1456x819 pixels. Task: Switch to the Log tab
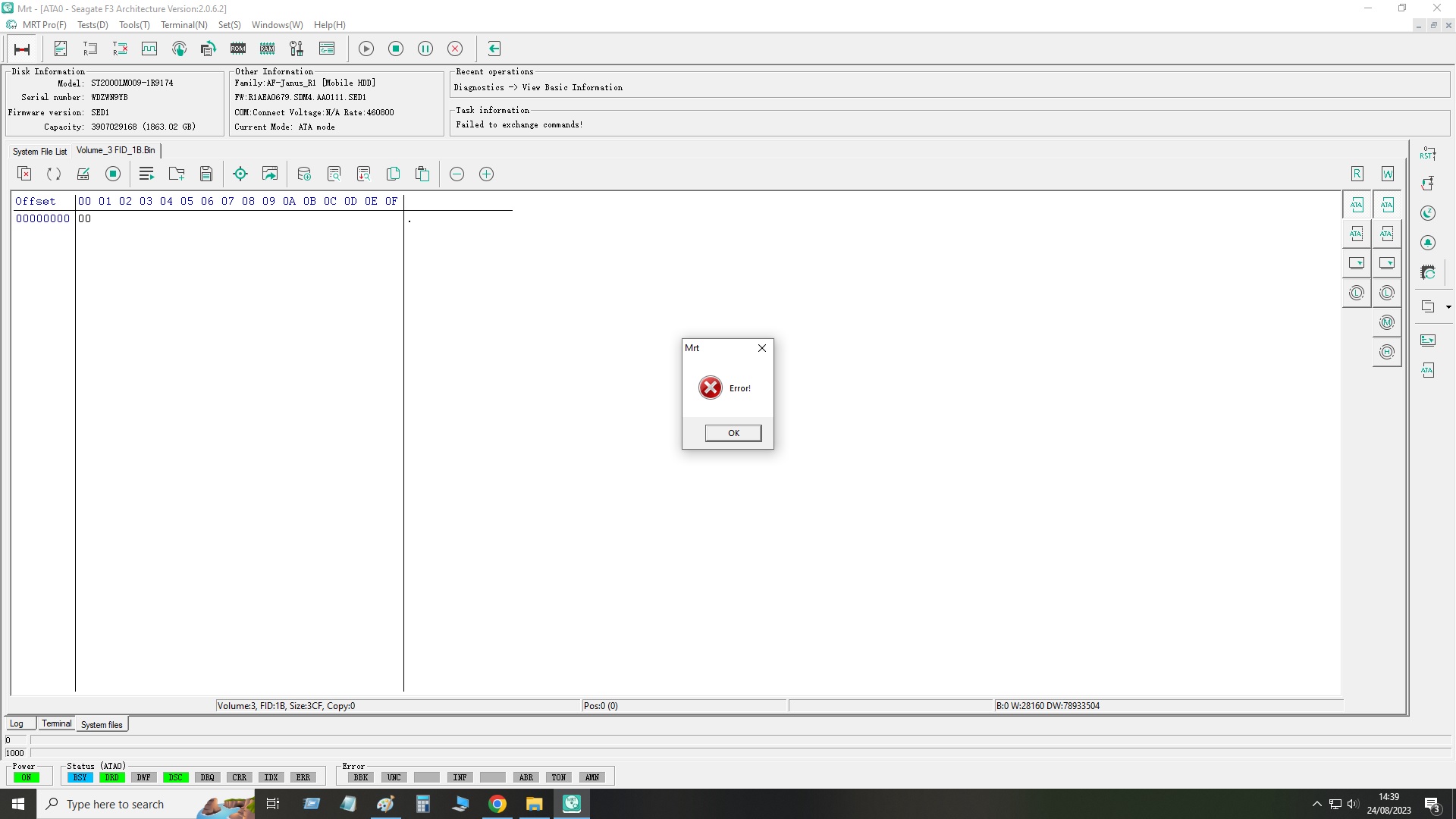[x=17, y=723]
